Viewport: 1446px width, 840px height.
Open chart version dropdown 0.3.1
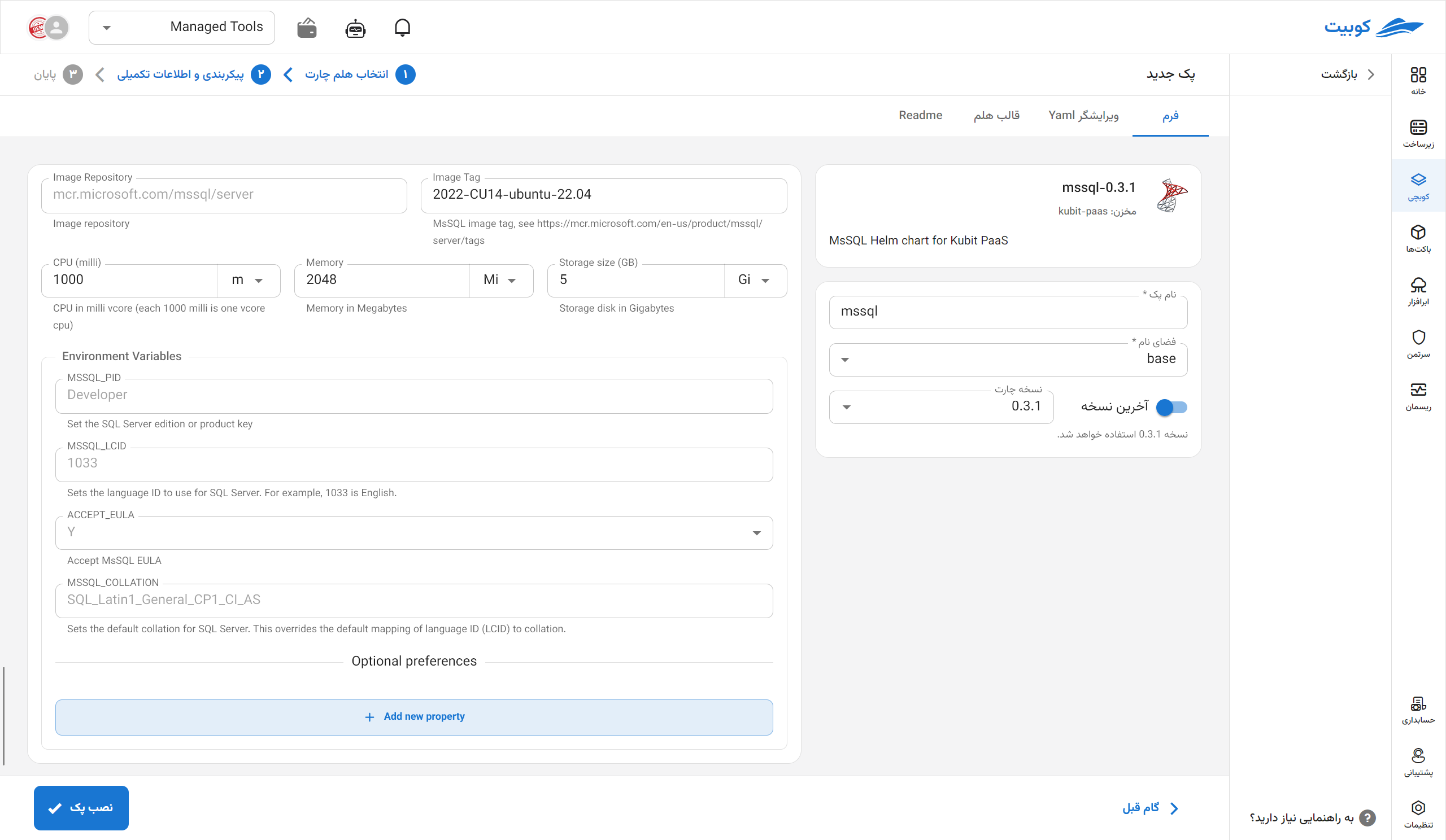click(x=941, y=407)
